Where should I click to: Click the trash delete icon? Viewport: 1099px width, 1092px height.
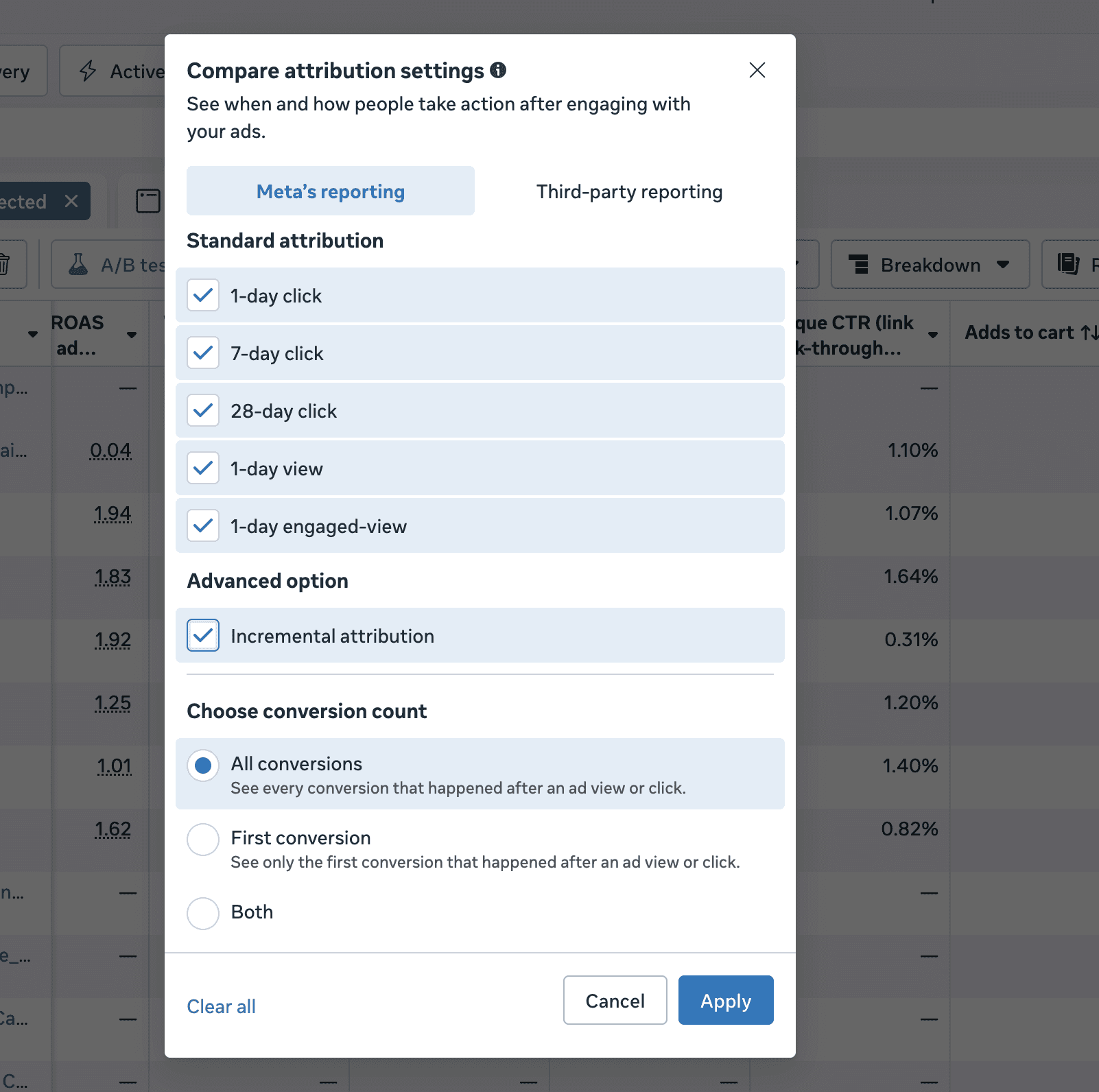pyautogui.click(x=4, y=264)
